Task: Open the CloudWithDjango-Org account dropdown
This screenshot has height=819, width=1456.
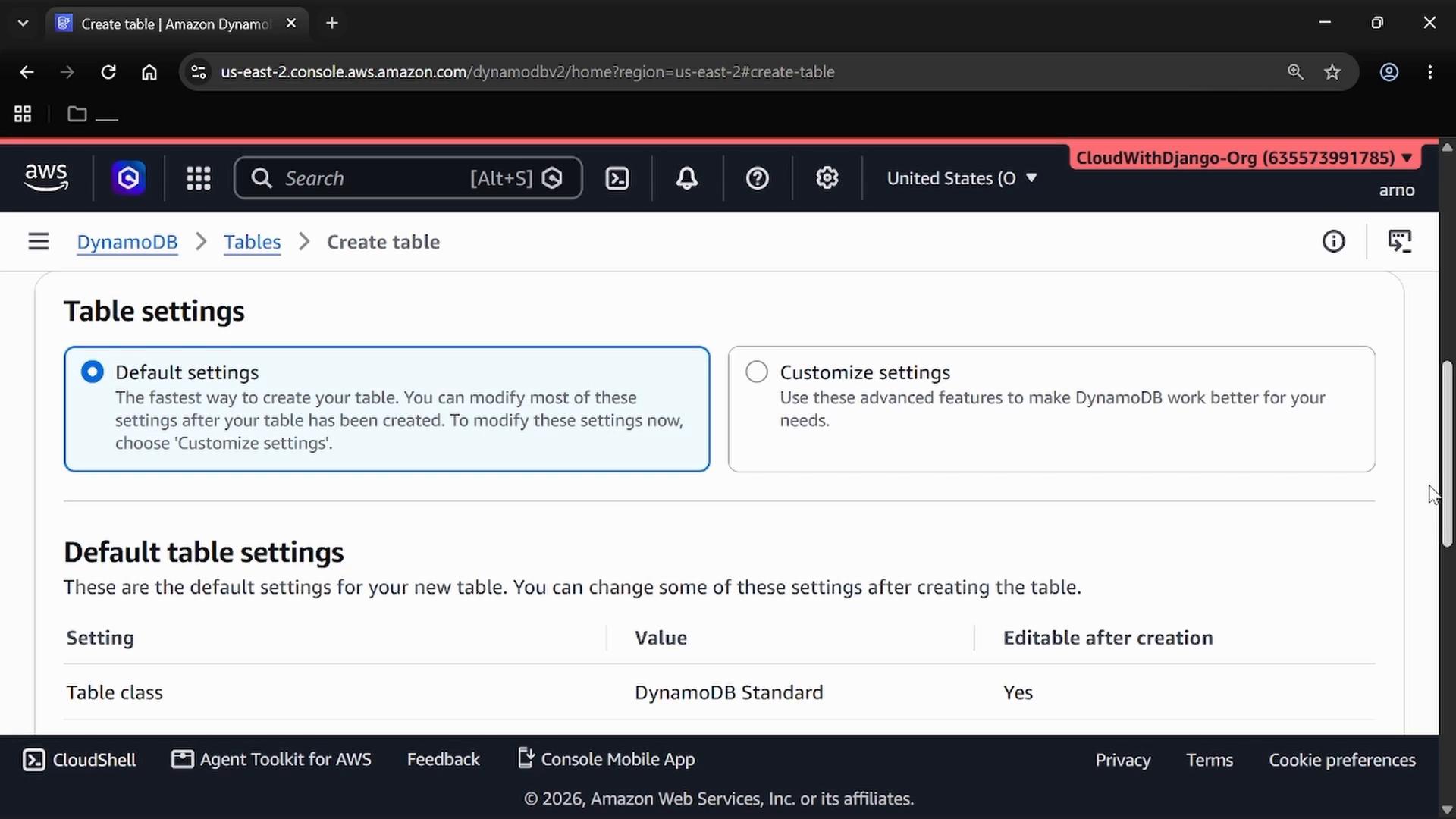Action: tap(1244, 158)
